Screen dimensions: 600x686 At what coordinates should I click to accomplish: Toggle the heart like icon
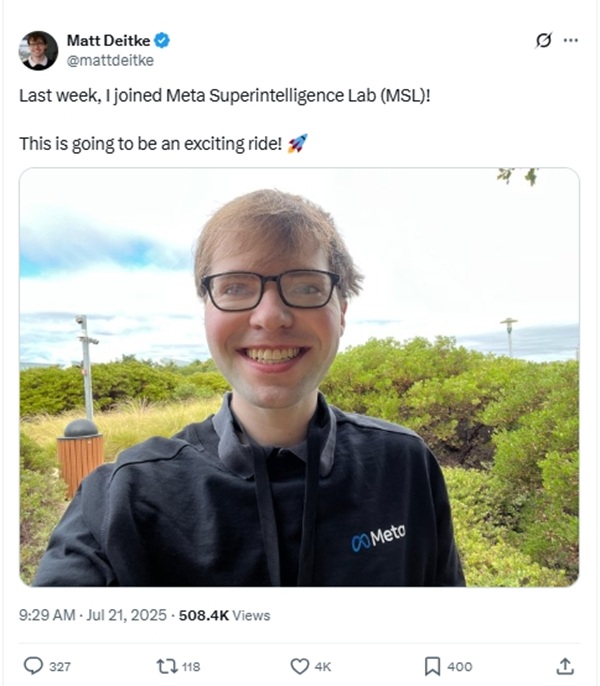pyautogui.click(x=300, y=666)
